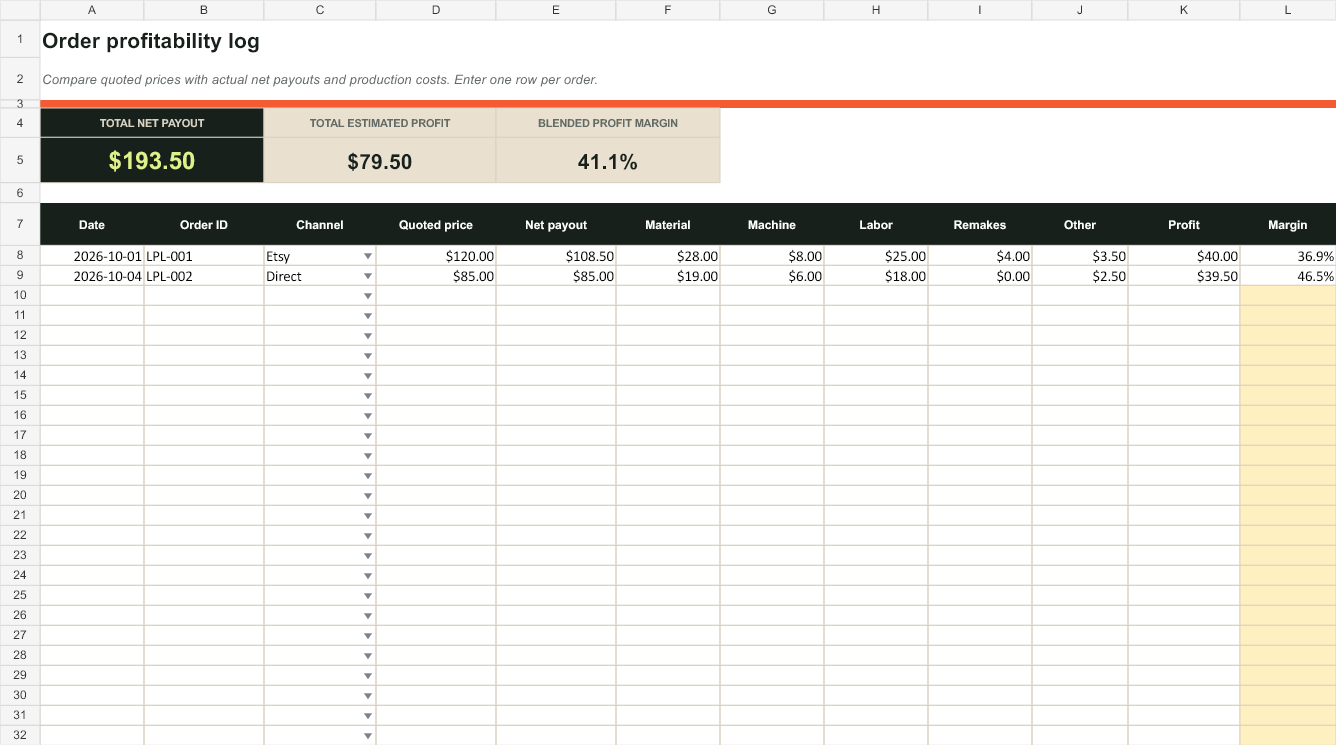The width and height of the screenshot is (1336, 745).
Task: Click the Labor column heading
Action: tap(876, 225)
